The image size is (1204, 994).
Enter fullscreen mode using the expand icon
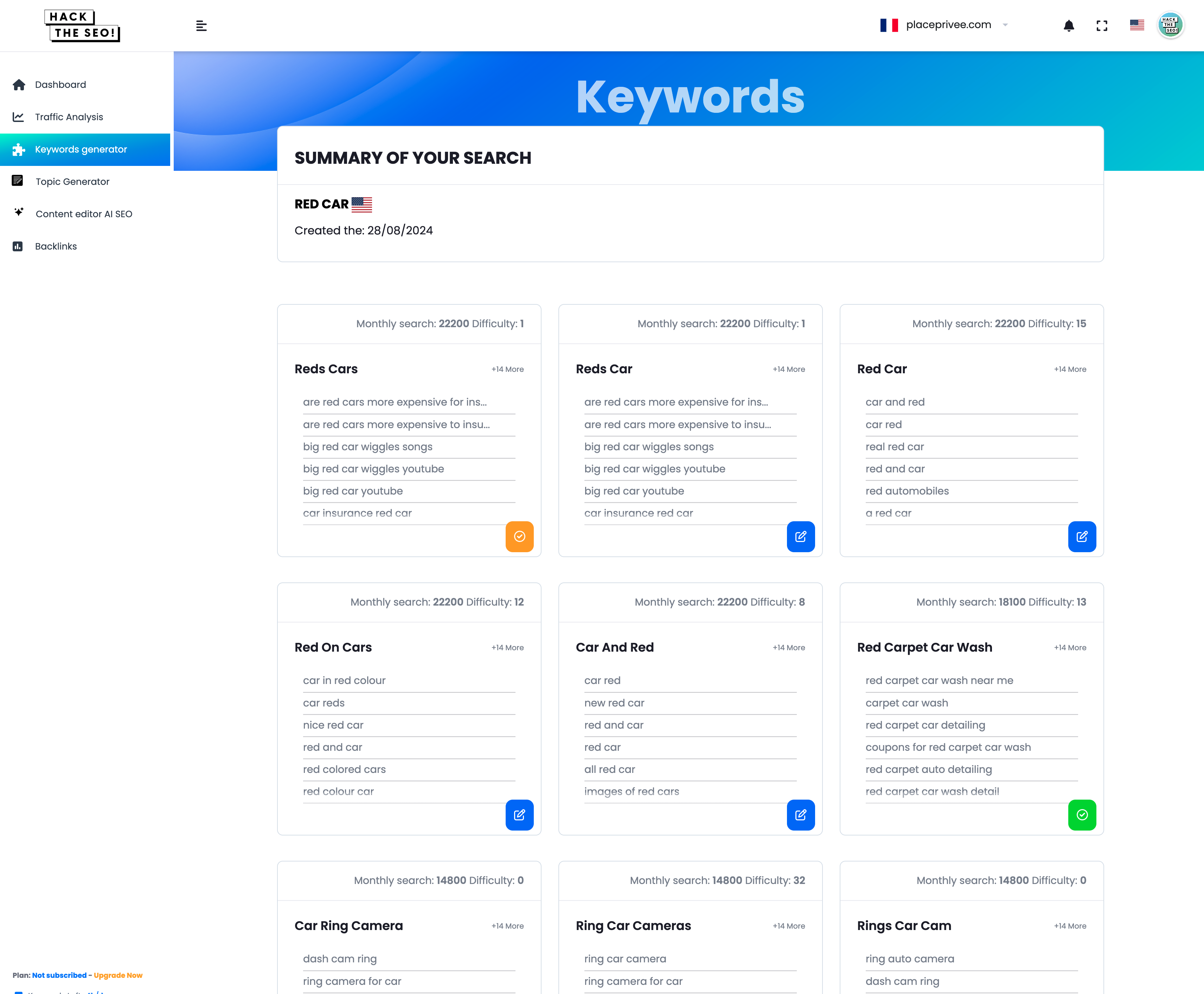pyautogui.click(x=1101, y=26)
